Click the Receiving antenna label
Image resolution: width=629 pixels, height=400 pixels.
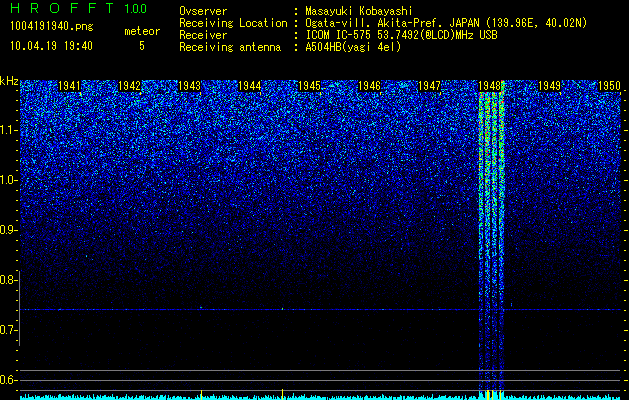click(230, 47)
